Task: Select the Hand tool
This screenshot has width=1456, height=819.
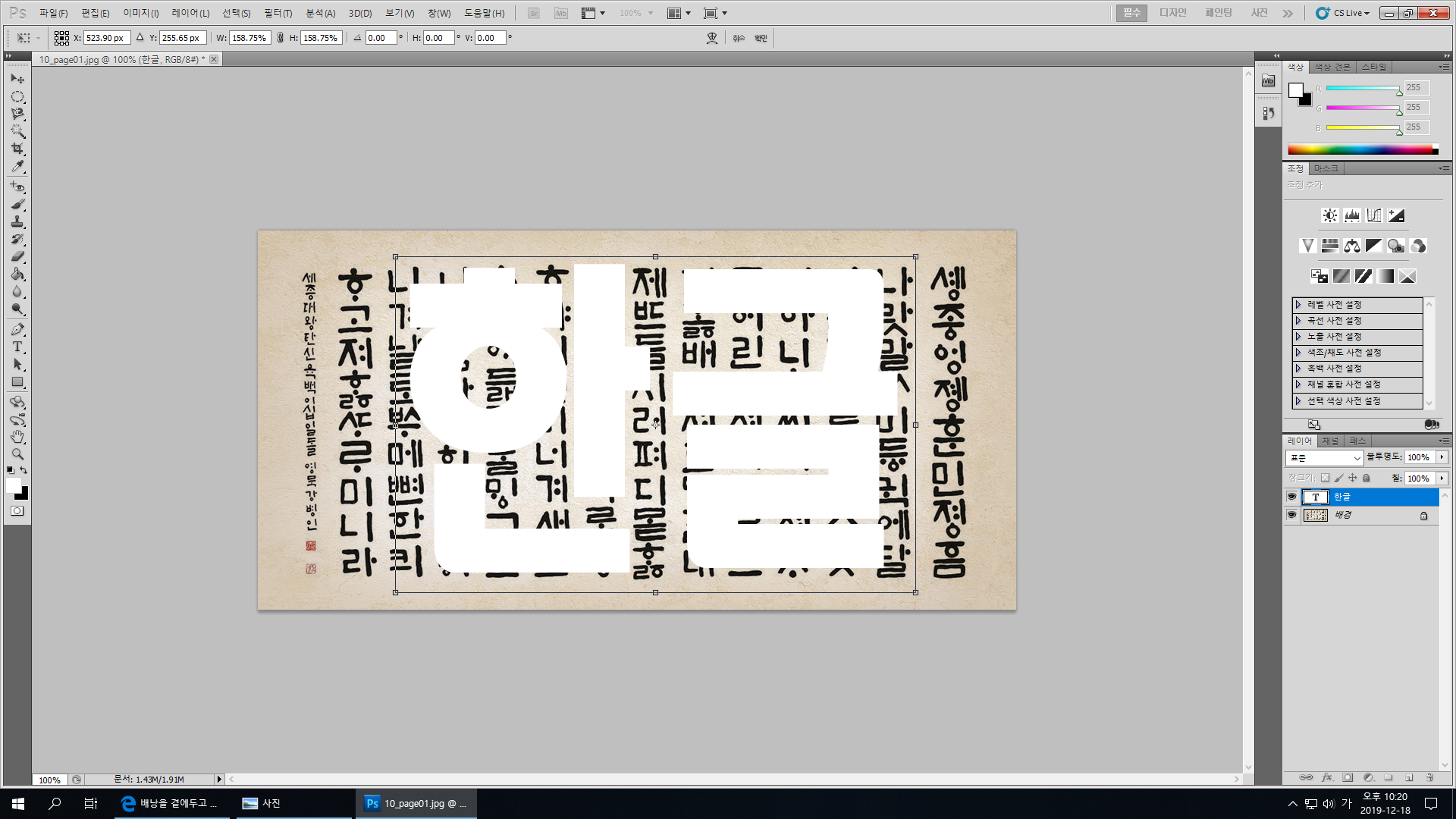Action: [17, 437]
